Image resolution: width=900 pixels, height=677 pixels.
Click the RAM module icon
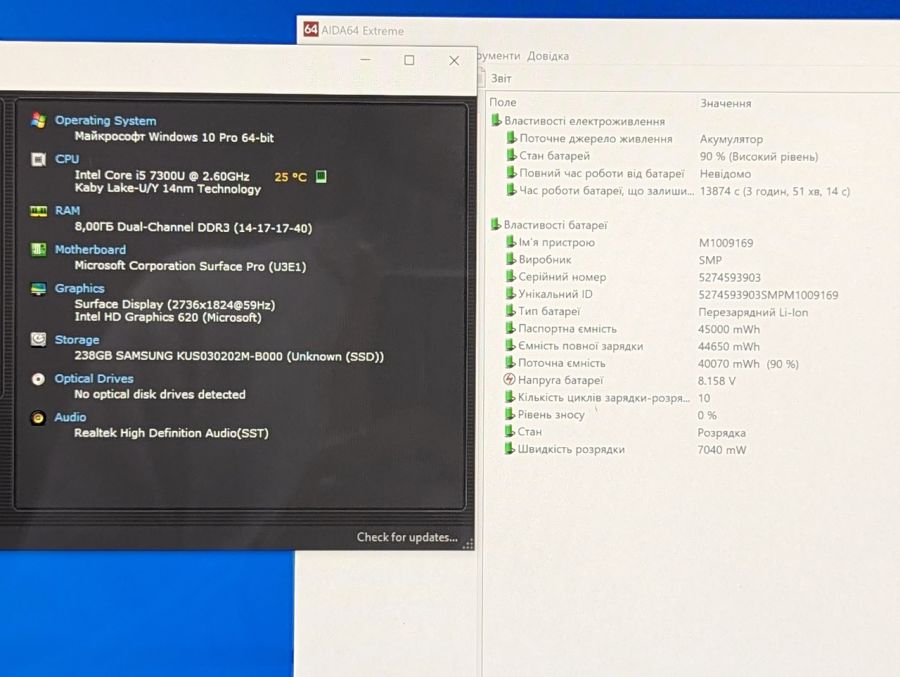click(38, 211)
